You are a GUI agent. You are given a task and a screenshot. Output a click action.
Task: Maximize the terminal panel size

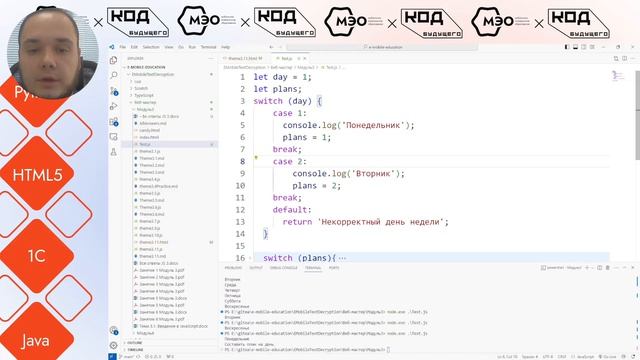tap(624, 268)
